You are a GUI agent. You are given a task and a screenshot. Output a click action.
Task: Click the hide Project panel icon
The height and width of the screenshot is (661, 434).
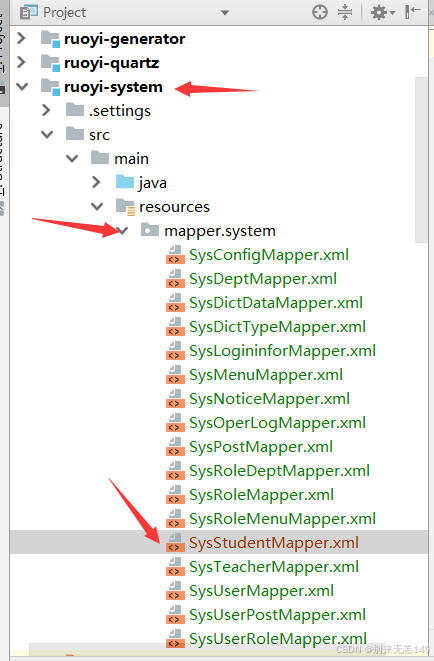412,11
